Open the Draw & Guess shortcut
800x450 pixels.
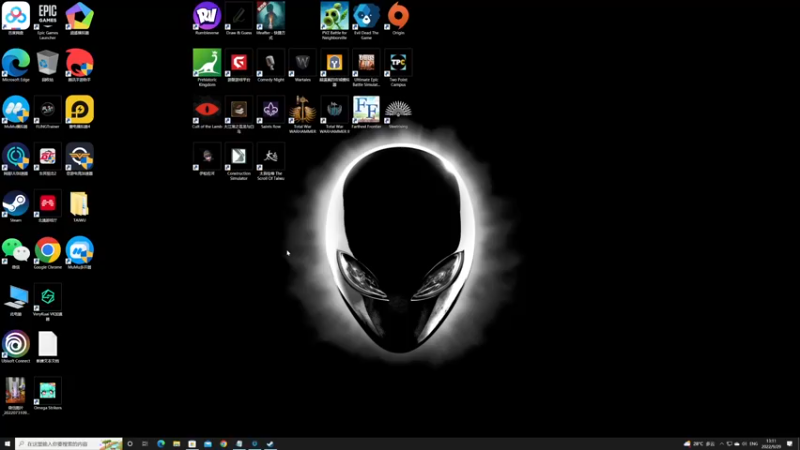tap(239, 18)
